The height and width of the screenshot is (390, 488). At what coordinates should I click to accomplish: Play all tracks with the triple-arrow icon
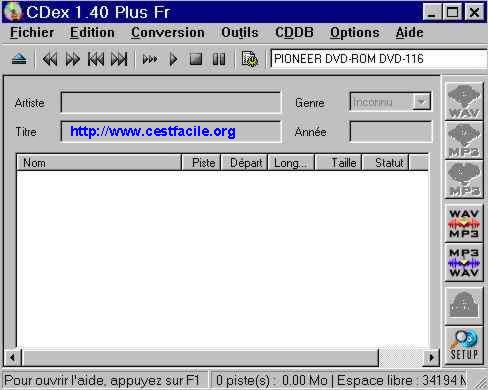[150, 60]
